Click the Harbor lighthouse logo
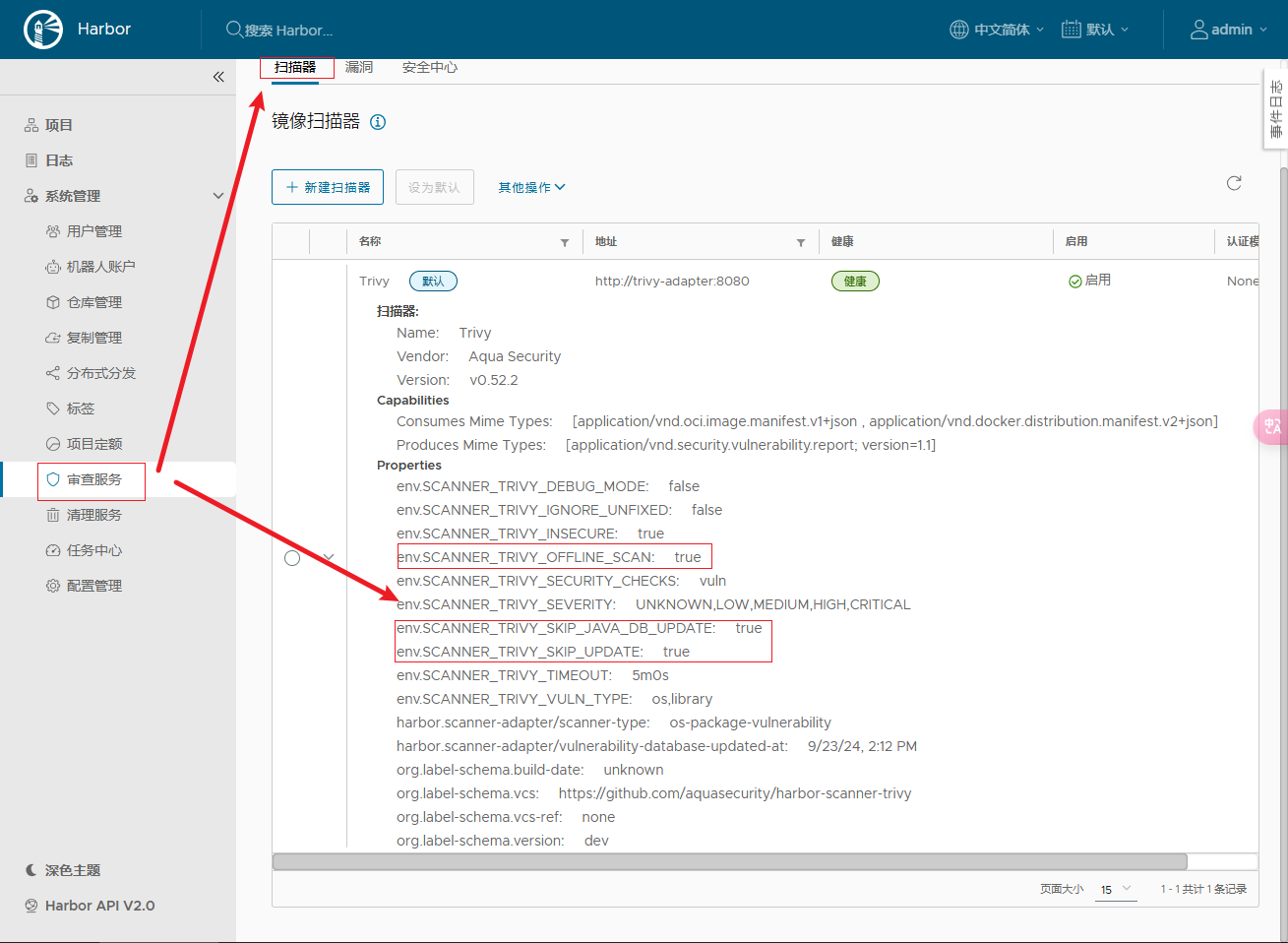Screen dimensions: 1288x943 pyautogui.click(x=43, y=30)
